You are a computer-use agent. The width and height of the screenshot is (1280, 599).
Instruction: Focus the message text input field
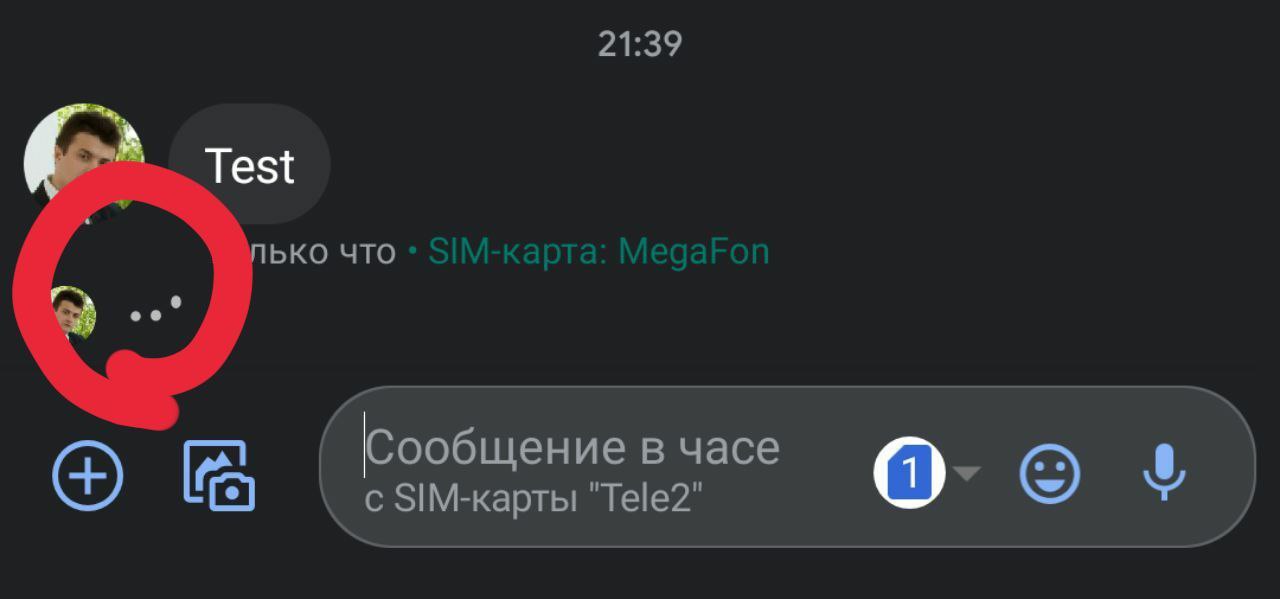click(x=787, y=466)
